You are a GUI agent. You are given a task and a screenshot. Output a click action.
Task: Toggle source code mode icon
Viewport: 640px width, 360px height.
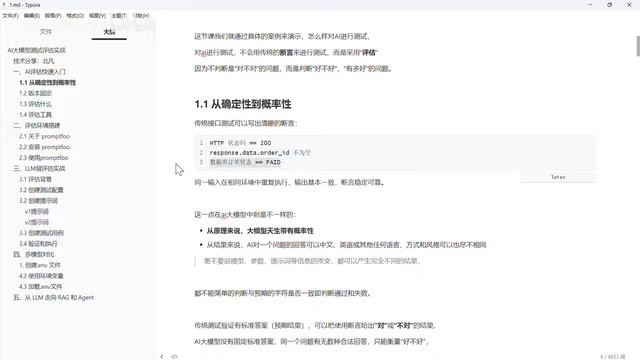[x=174, y=356]
